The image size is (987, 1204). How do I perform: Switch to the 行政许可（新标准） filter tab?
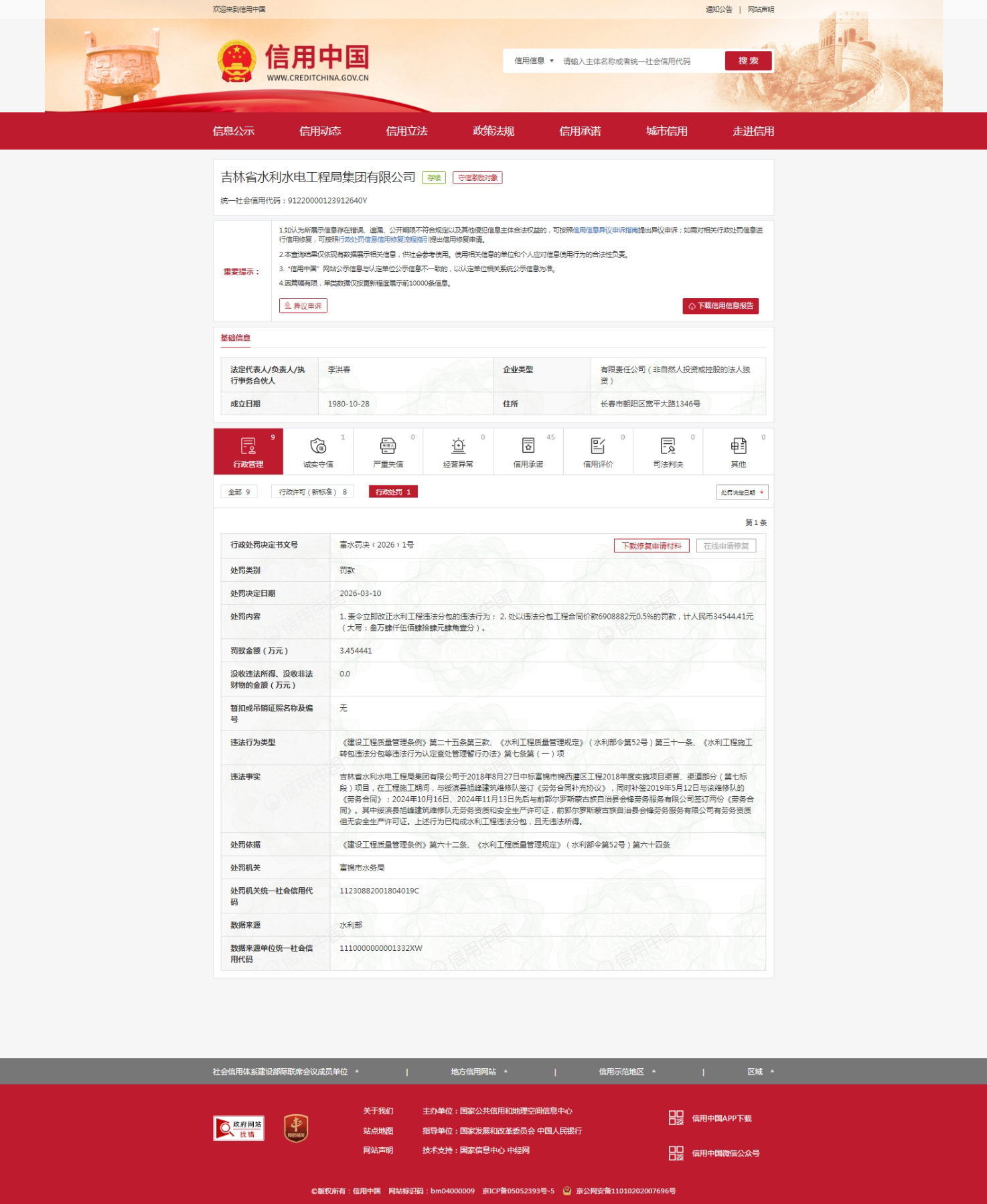[x=313, y=492]
